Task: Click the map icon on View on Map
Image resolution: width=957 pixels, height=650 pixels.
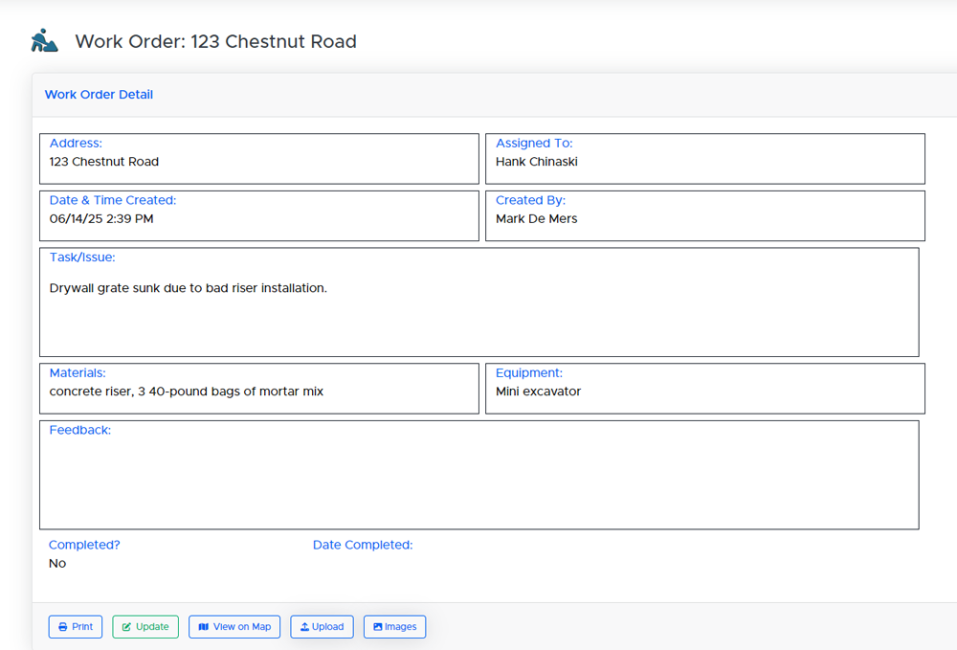Action: (204, 627)
